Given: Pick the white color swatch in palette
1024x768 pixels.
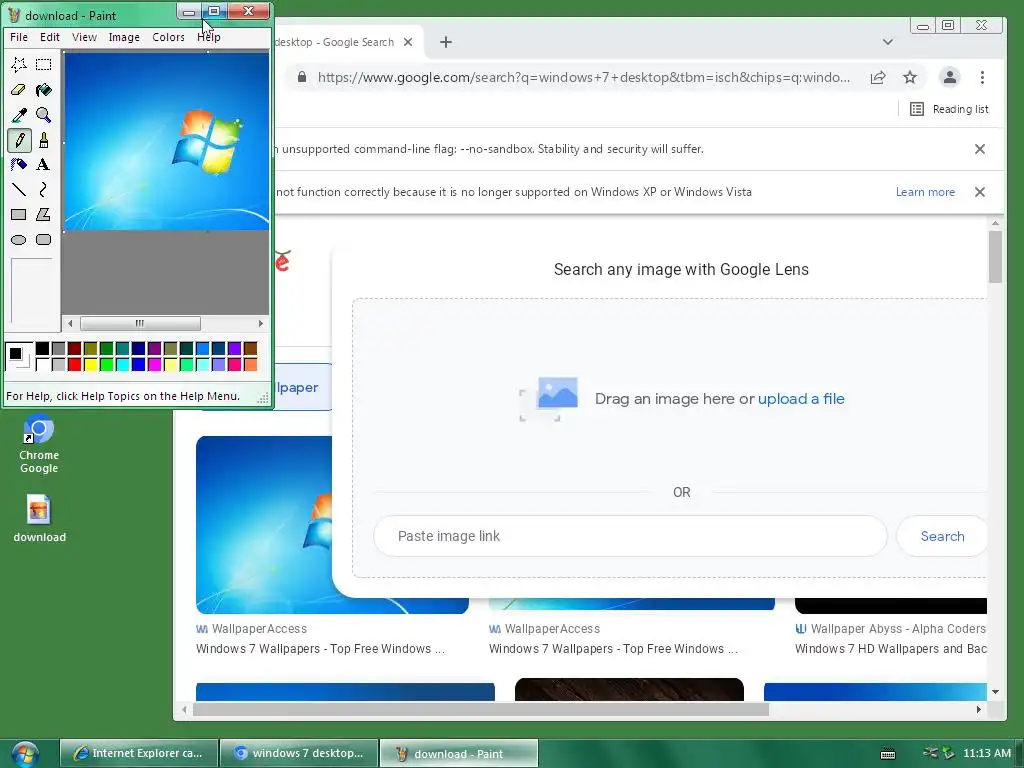Looking at the screenshot, I should 42,364.
